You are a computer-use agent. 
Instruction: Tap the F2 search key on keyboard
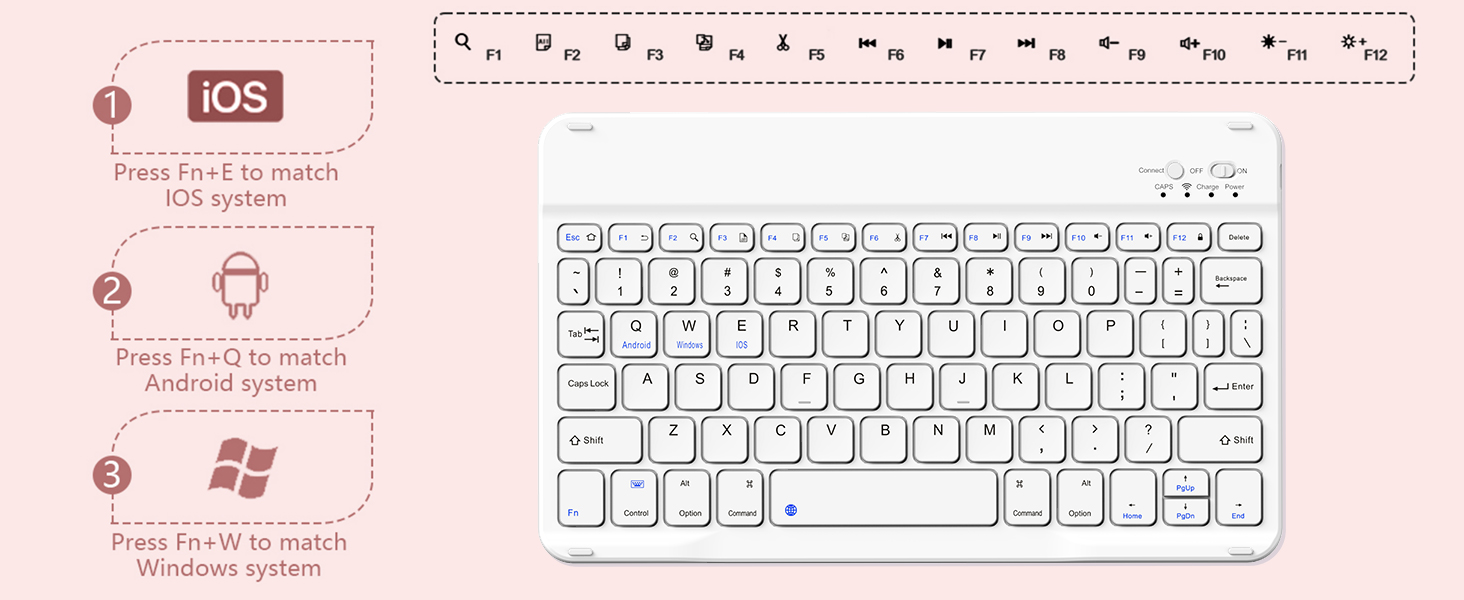point(682,238)
